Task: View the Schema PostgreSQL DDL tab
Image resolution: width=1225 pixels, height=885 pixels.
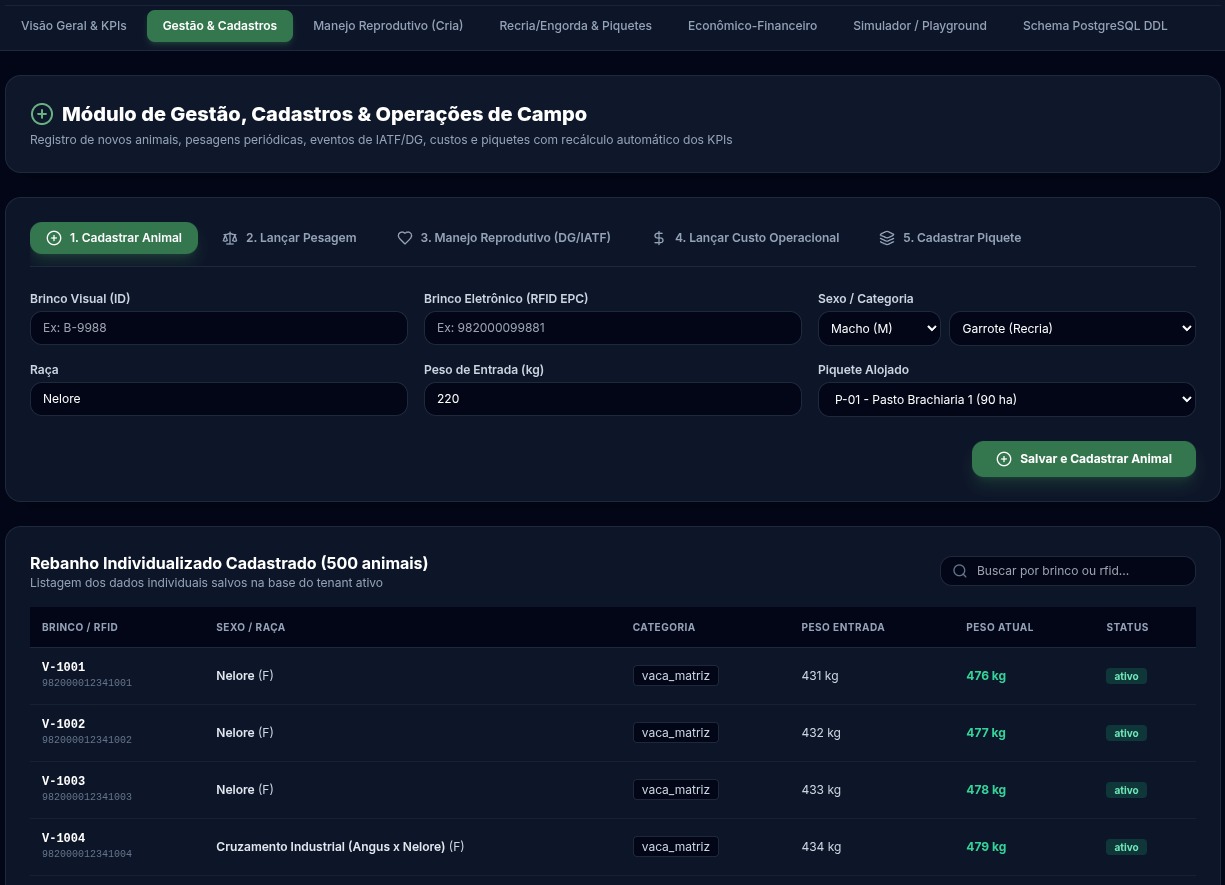Action: (x=1095, y=26)
